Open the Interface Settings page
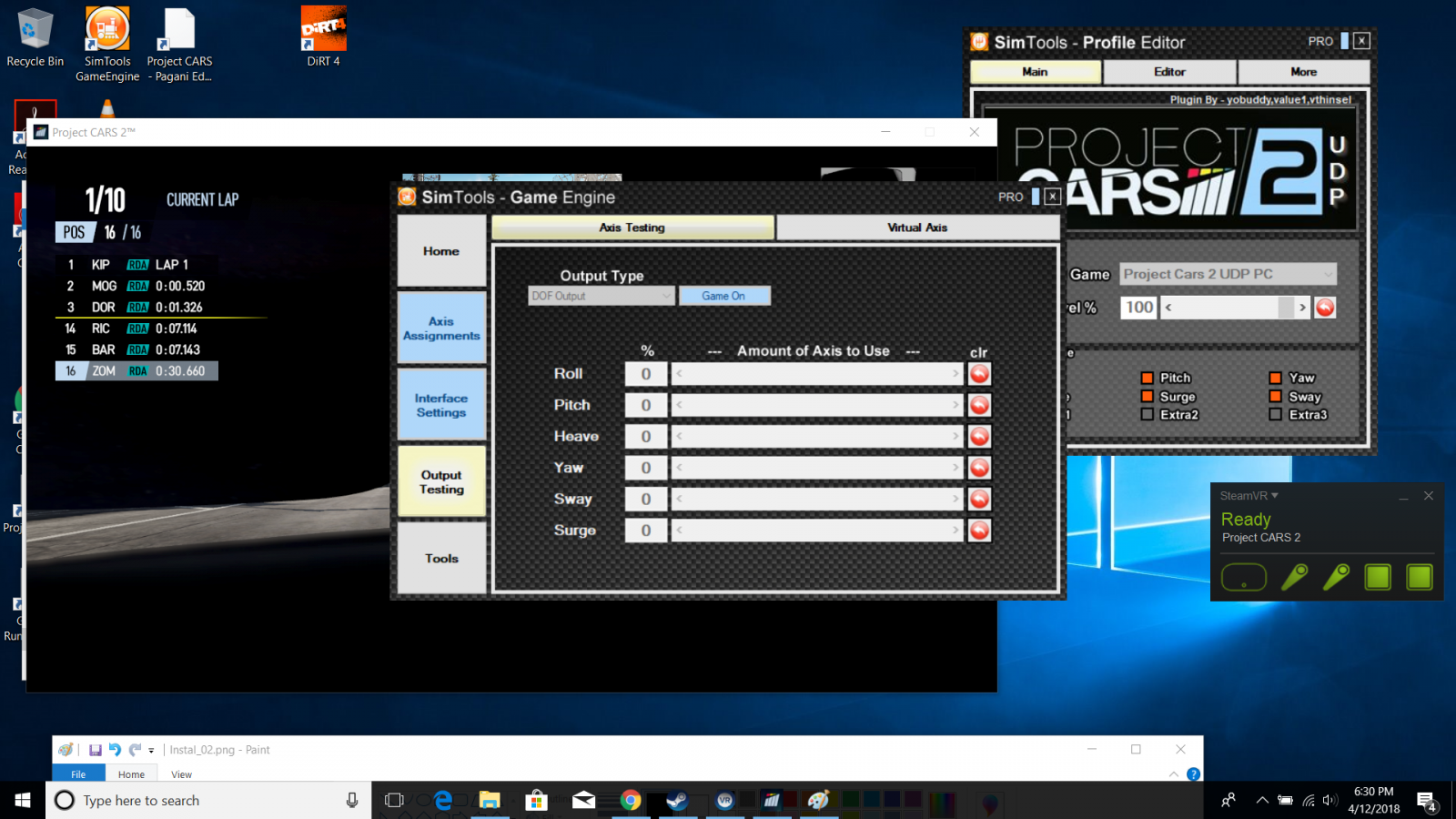 click(x=441, y=405)
